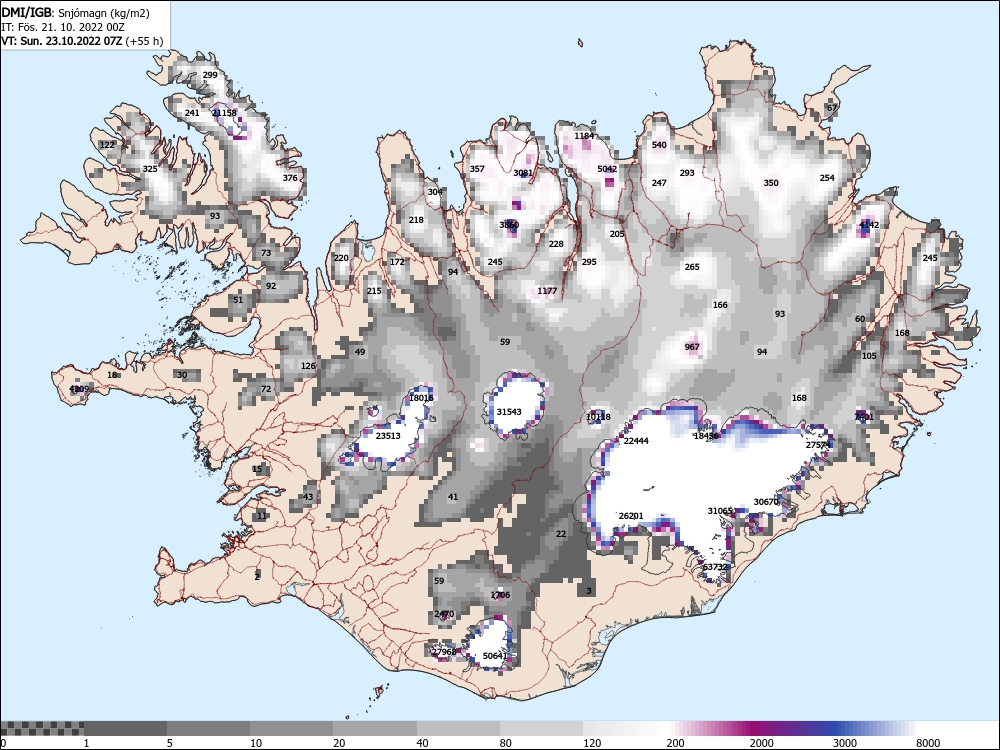The image size is (1000, 750).
Task: Click the checkered 0–1 legend segment
Action: point(42,728)
